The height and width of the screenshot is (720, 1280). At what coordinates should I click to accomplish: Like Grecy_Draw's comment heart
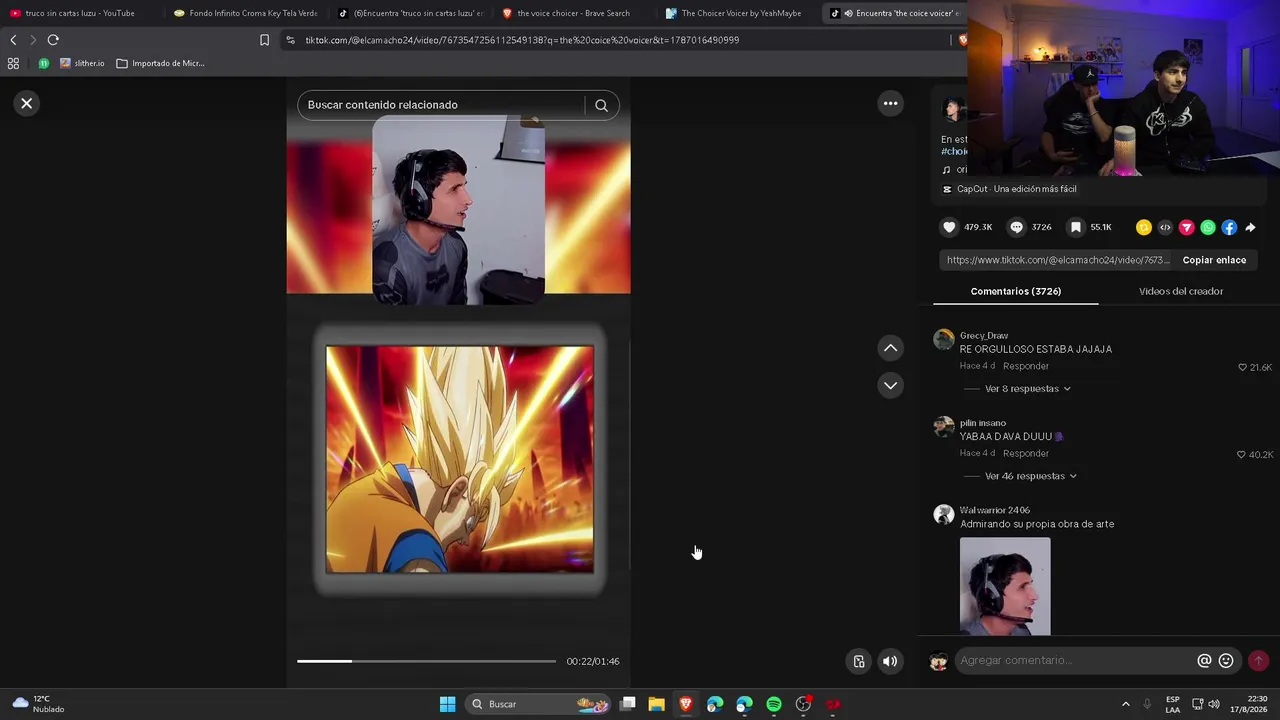[x=1242, y=367]
